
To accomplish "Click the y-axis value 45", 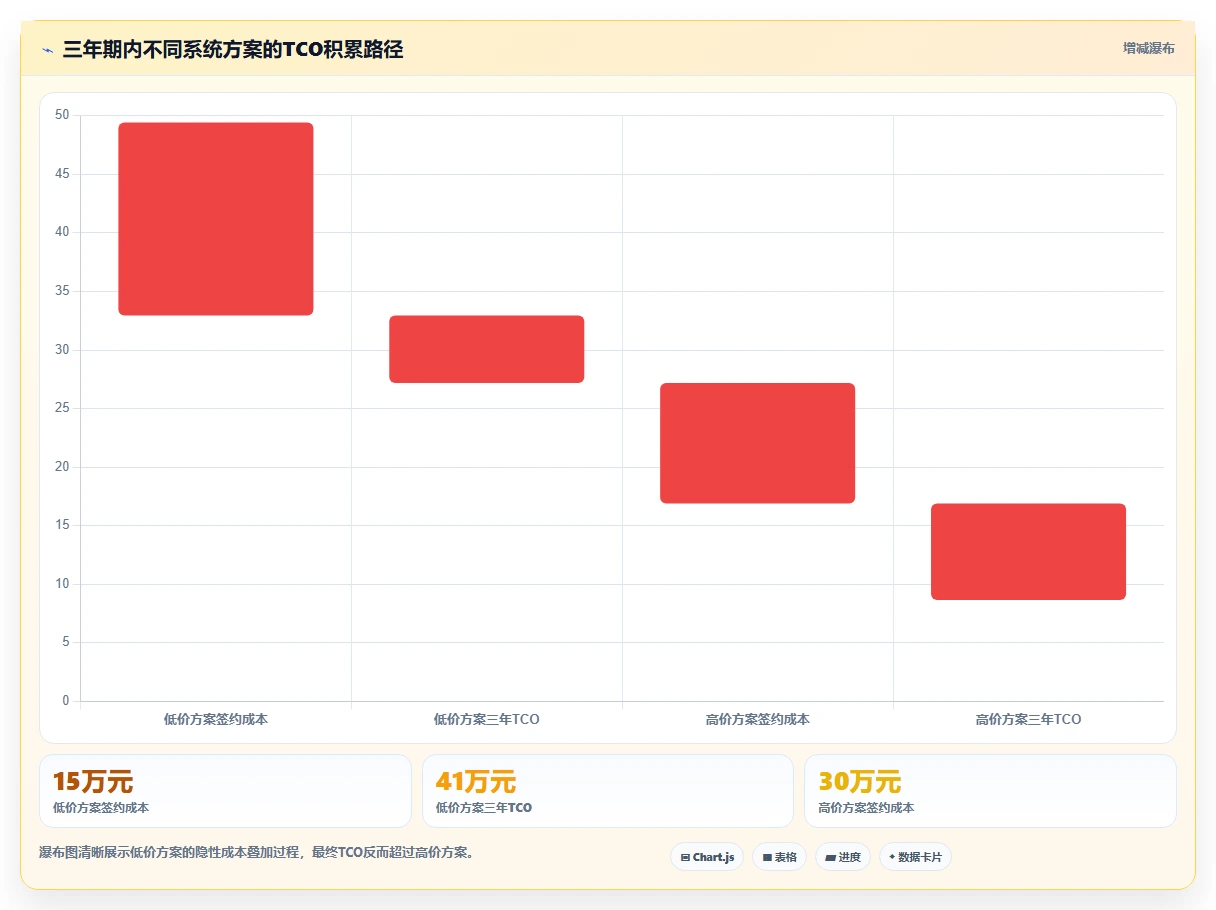I will tap(62, 174).
